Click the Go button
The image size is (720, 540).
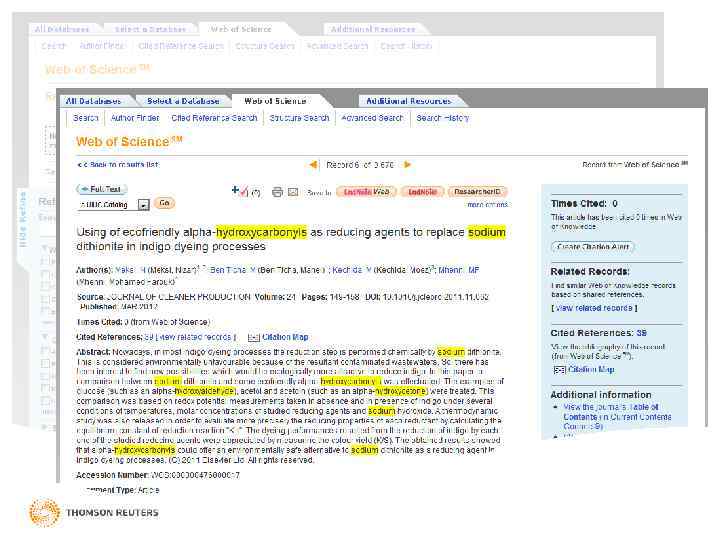164,203
